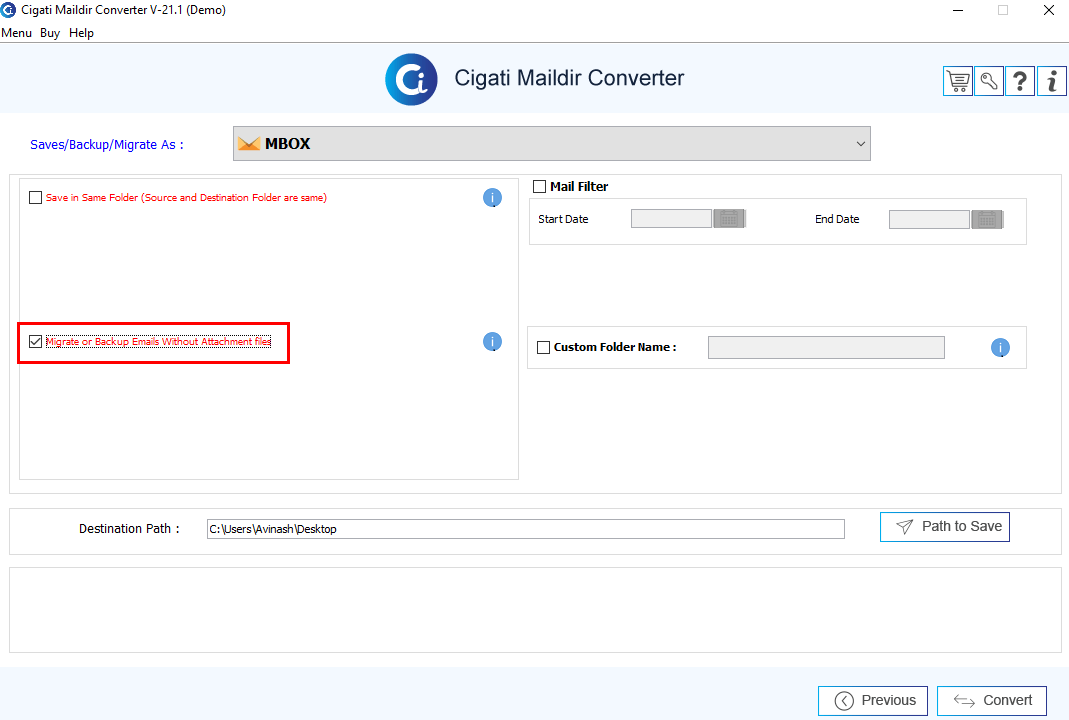This screenshot has height=720, width=1069.
Task: Enable Save in Same Folder checkbox
Action: (x=35, y=198)
